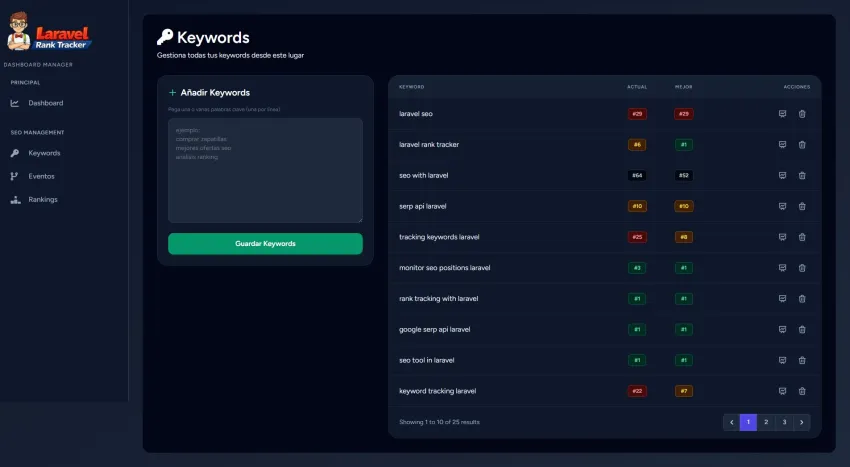The height and width of the screenshot is (467, 850).
Task: Click the actual #3 badge for monitor seo positions laravel
Action: [637, 268]
